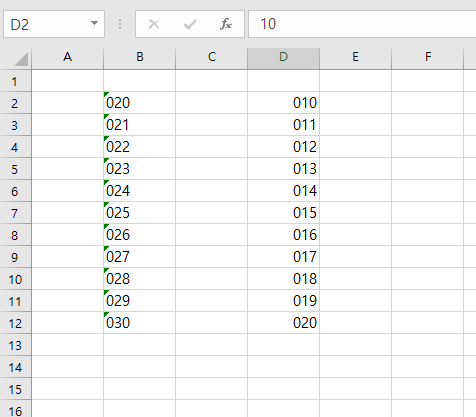Click cell containing 021
Screen dimensions: 476x417
140,125
